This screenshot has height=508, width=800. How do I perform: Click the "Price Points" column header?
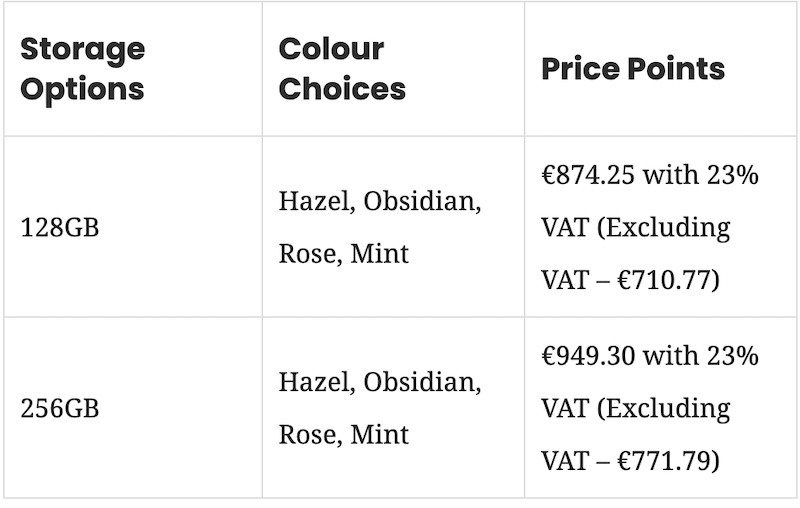point(633,68)
